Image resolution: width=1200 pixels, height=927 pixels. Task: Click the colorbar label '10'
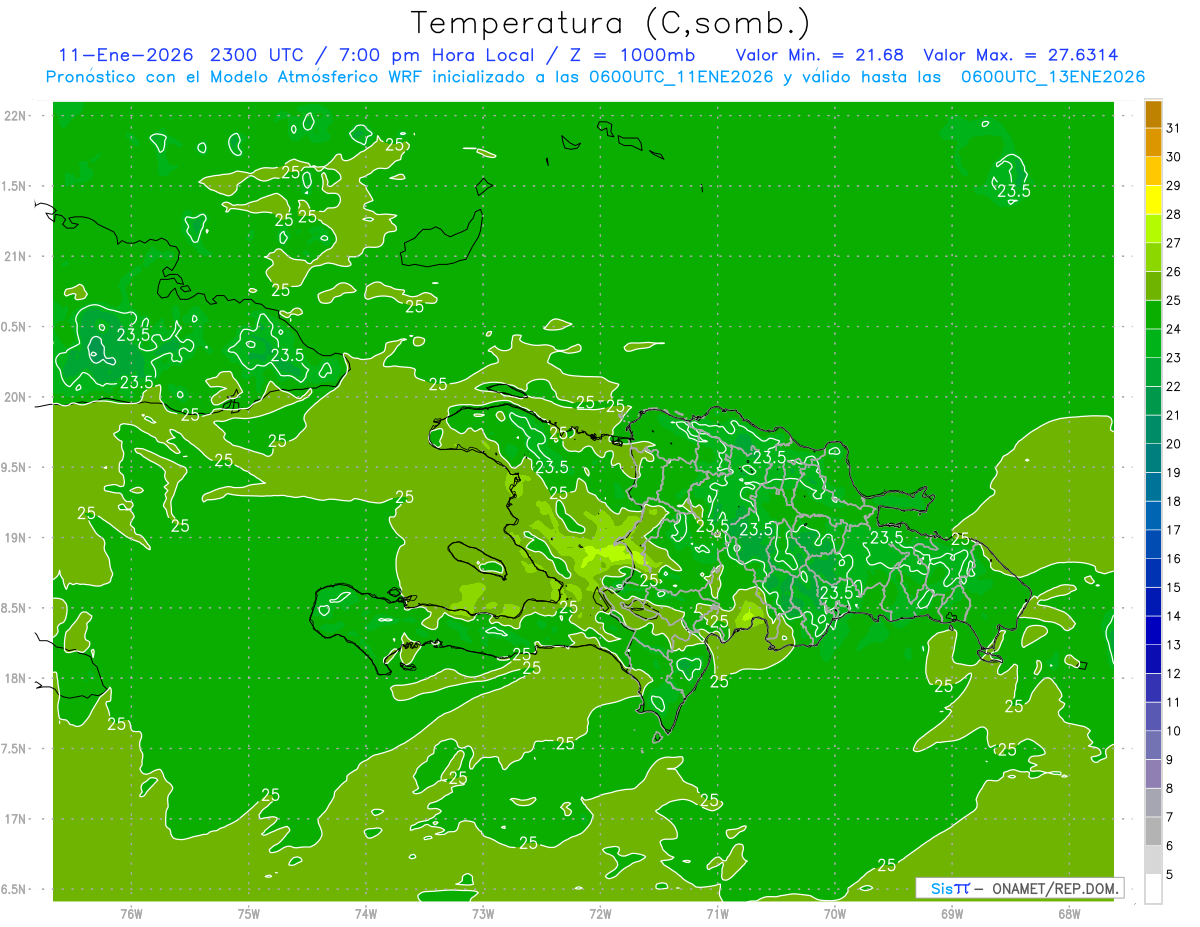point(1174,731)
